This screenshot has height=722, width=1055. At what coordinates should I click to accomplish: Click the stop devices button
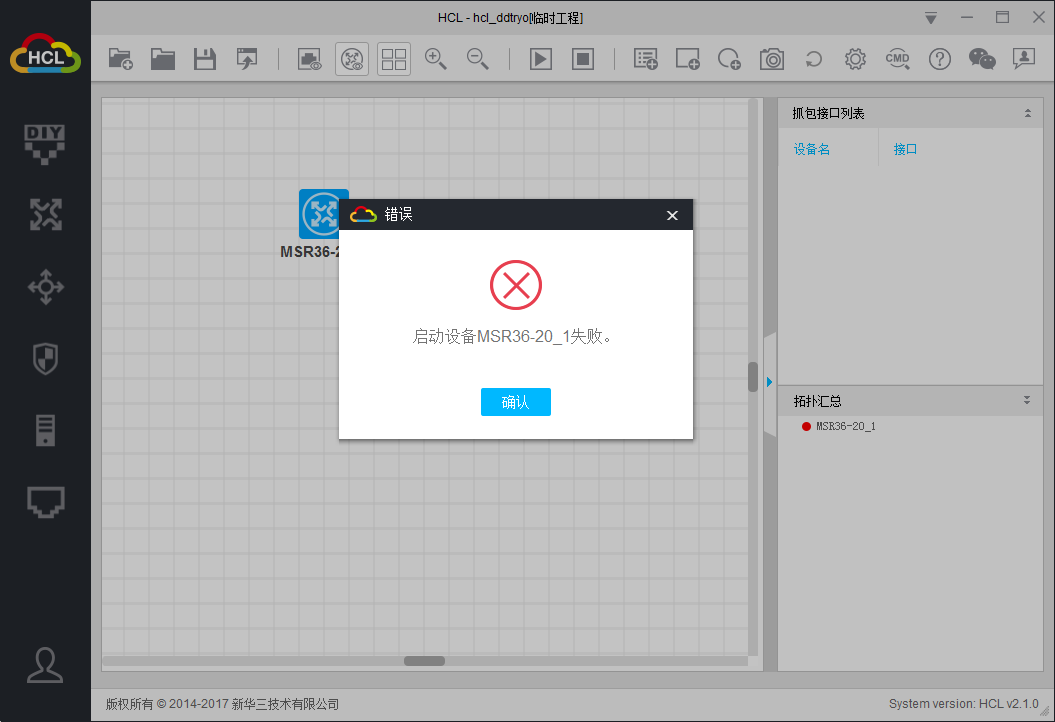(x=583, y=59)
